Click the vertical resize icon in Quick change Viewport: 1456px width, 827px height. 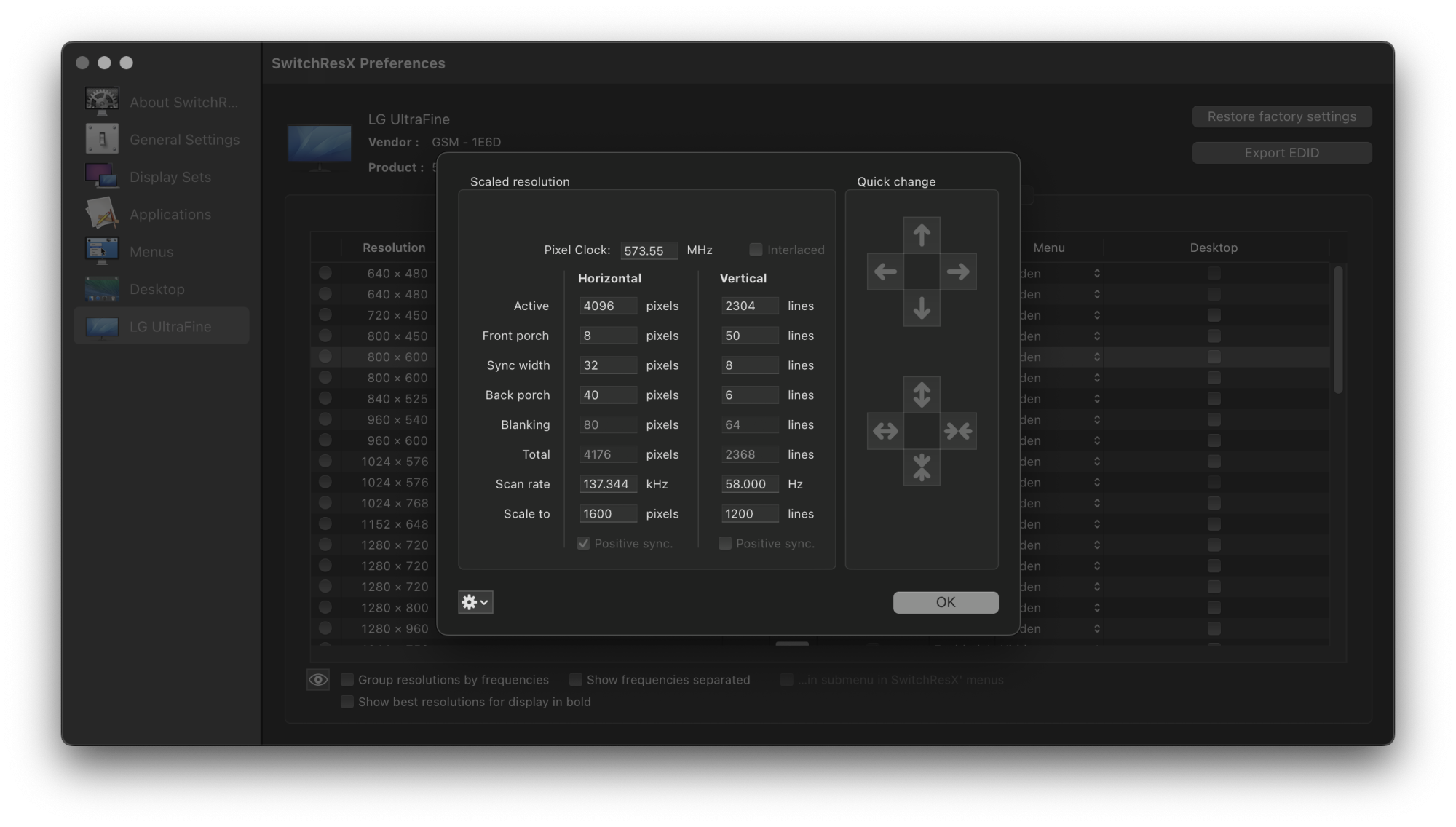point(921,394)
